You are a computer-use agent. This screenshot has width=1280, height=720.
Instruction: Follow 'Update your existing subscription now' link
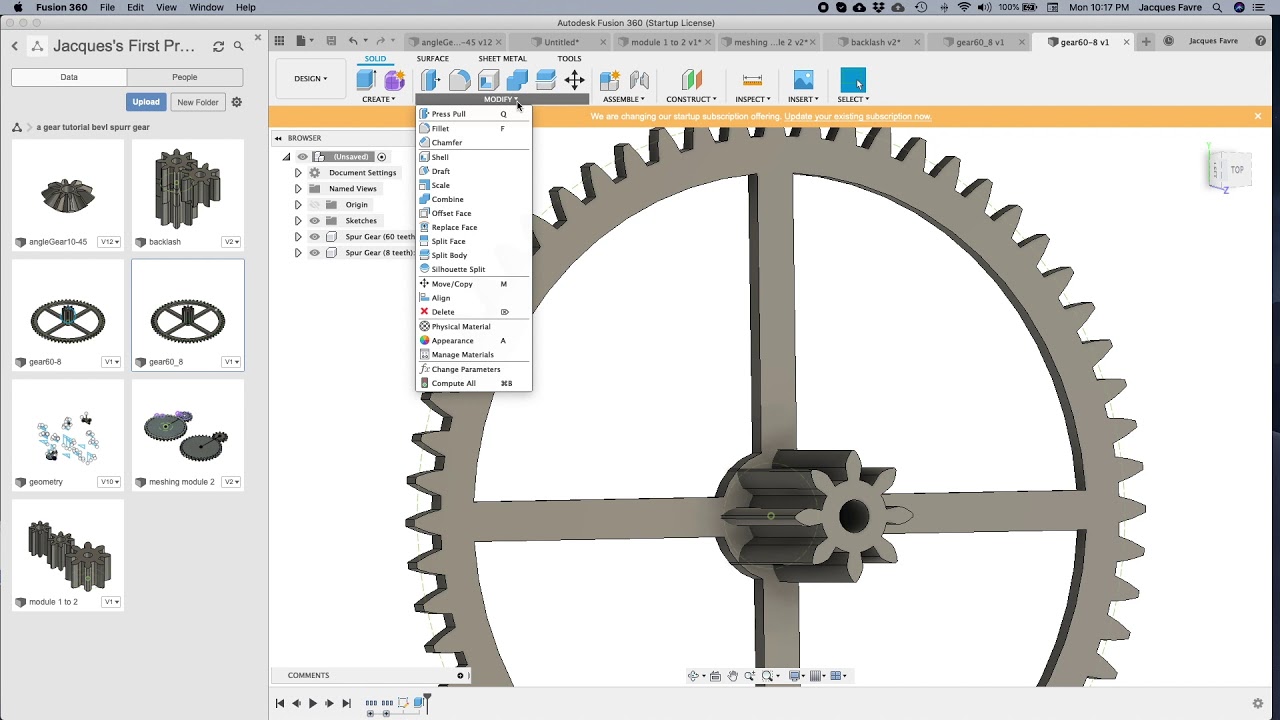857,117
